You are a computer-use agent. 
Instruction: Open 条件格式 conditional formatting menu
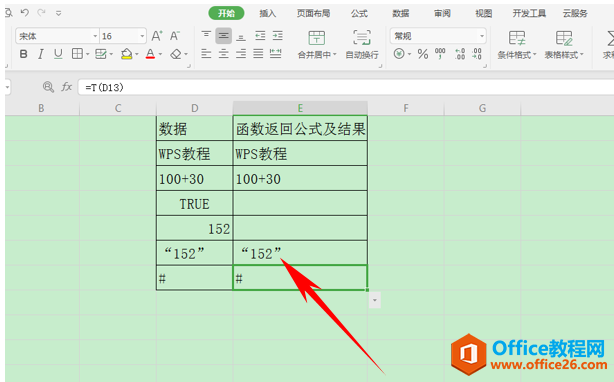517,45
